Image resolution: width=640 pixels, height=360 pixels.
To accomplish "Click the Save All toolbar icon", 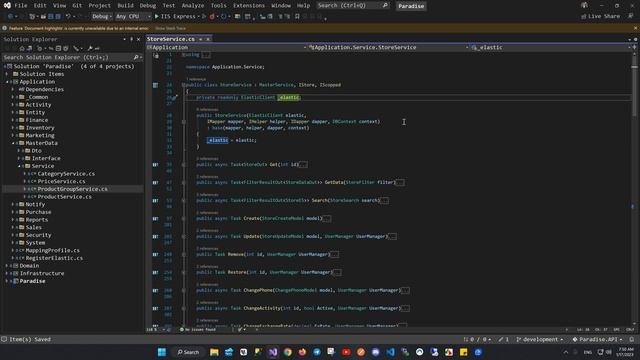I will tap(58, 16).
